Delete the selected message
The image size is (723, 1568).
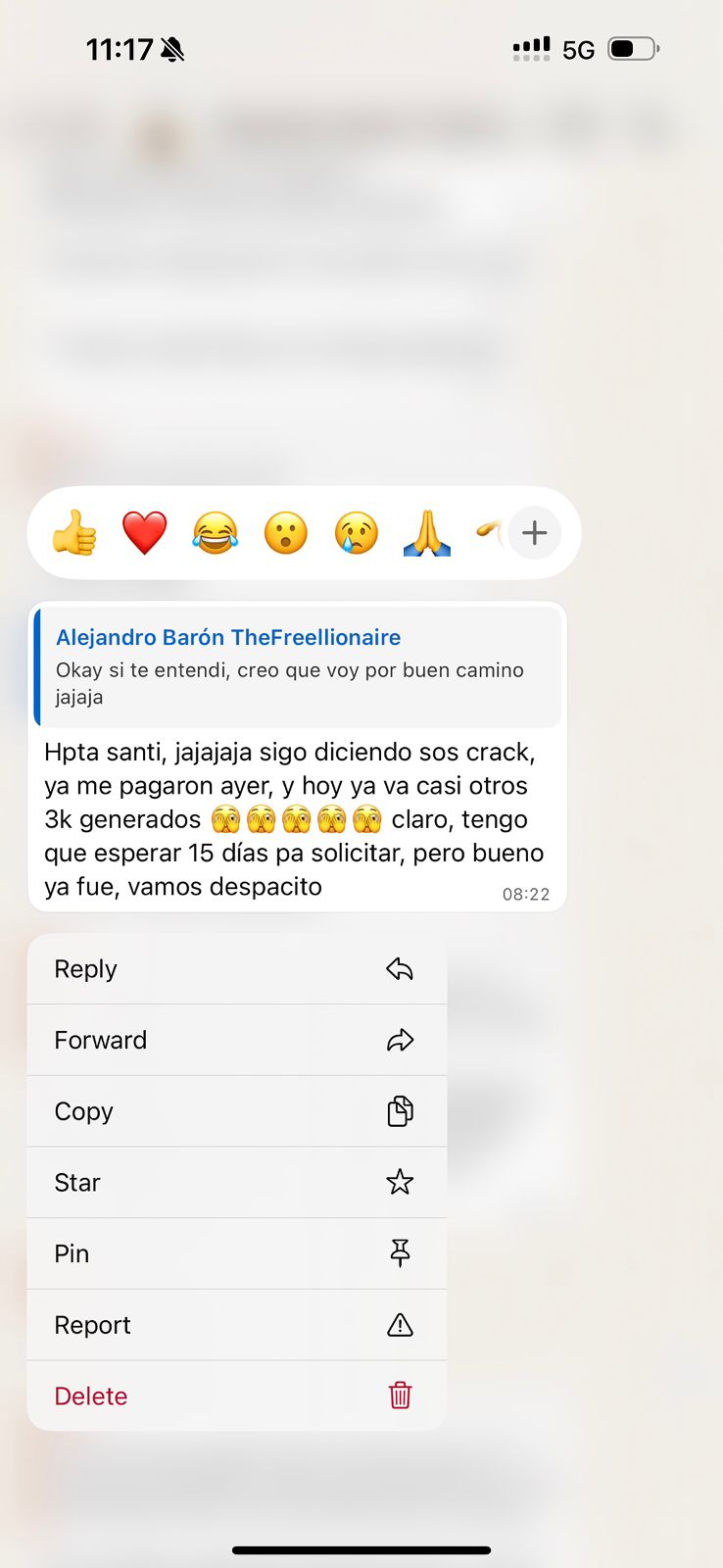click(x=237, y=1396)
